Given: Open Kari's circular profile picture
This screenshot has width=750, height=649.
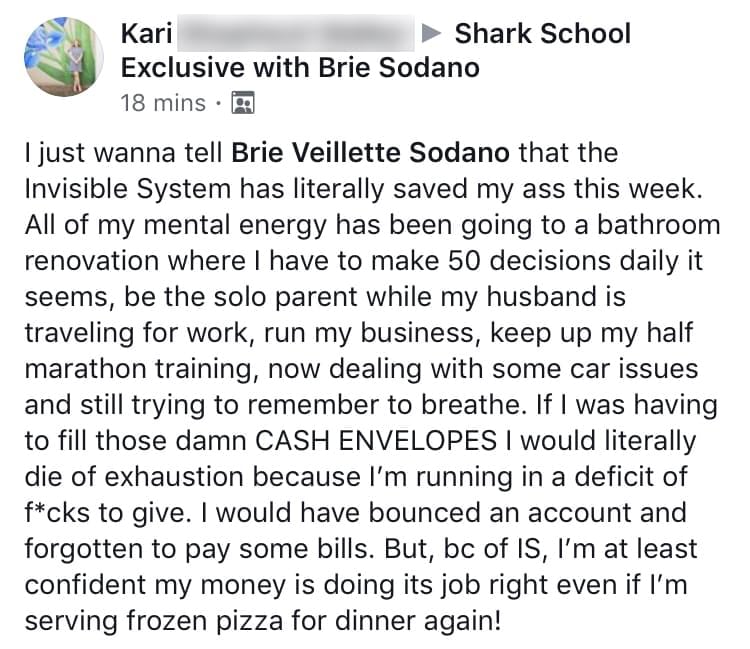Looking at the screenshot, I should [64, 57].
